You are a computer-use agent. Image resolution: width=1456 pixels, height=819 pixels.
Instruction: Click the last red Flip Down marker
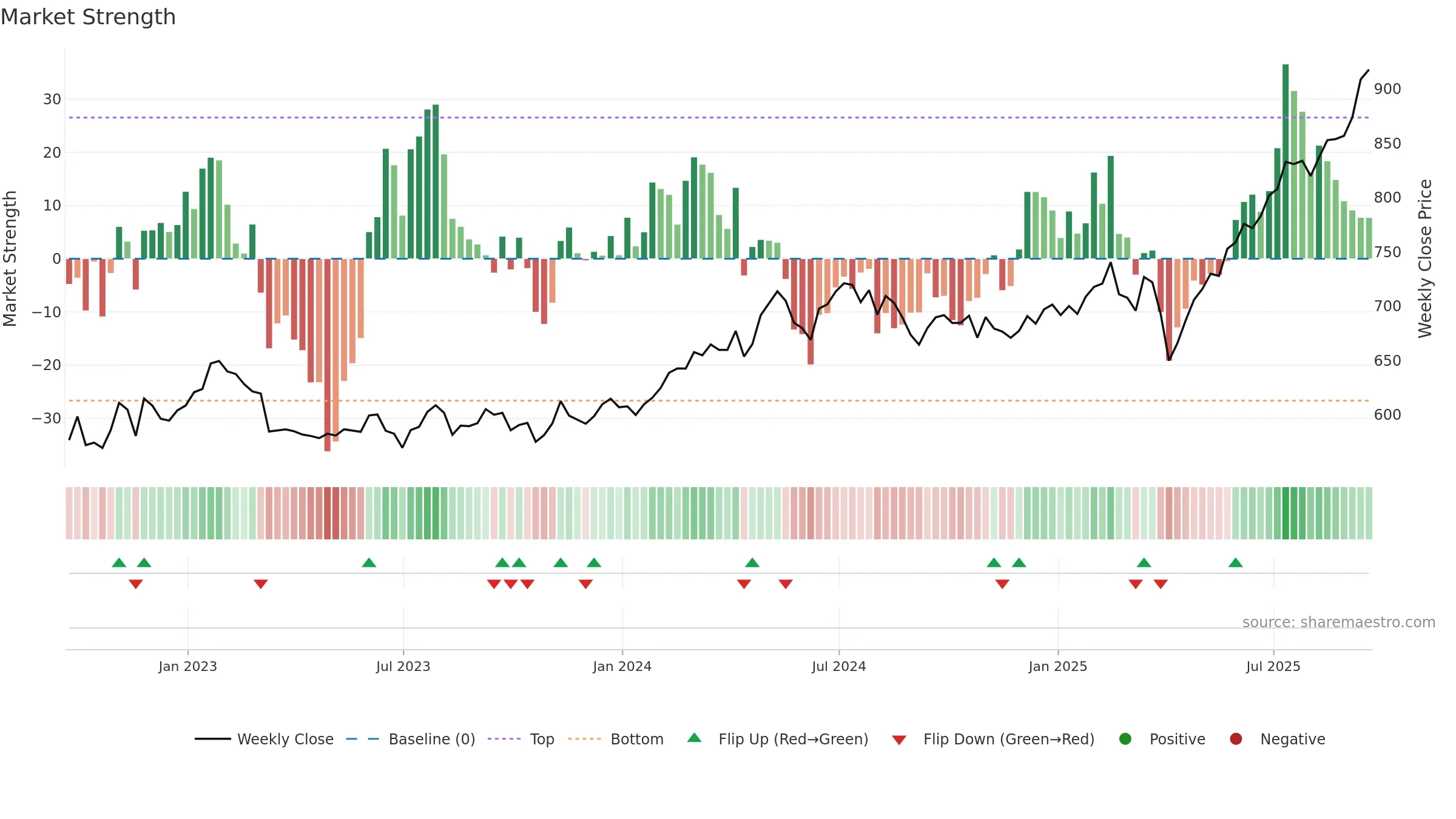1161,584
